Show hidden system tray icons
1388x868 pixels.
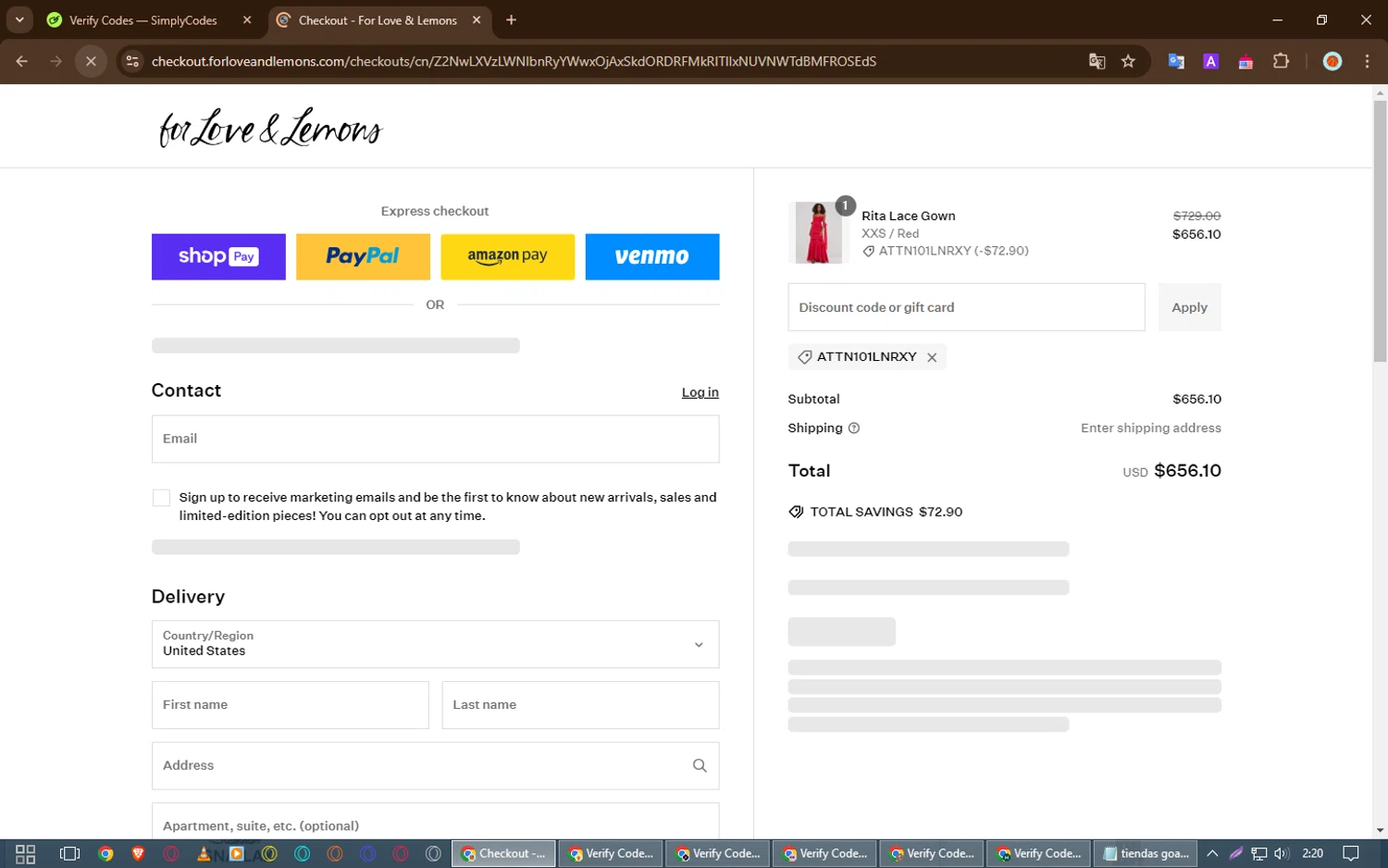point(1212,853)
